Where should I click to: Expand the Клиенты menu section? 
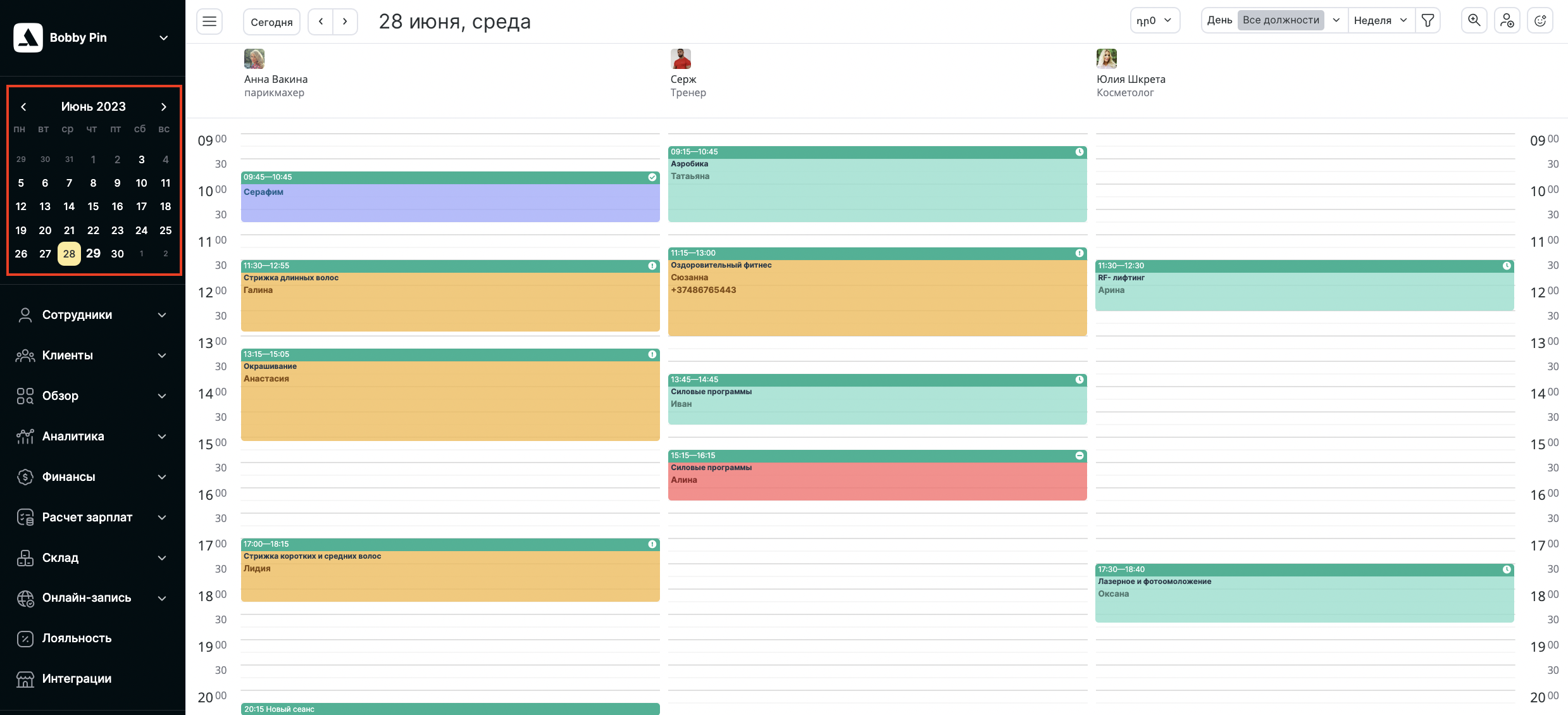(x=162, y=356)
